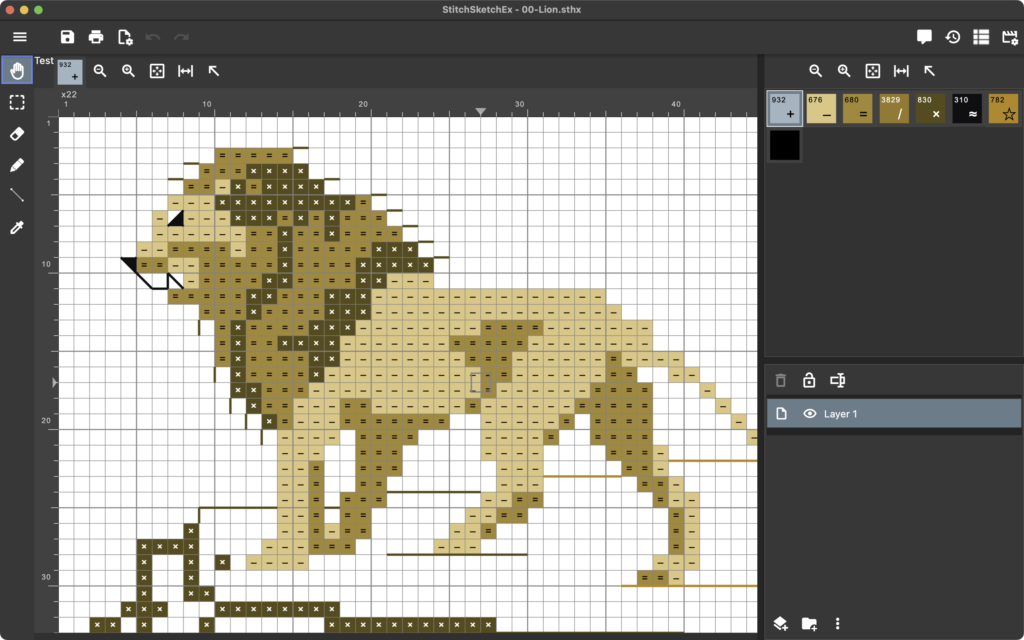Viewport: 1024px width, 640px height.
Task: Add a new layer
Action: 781,624
